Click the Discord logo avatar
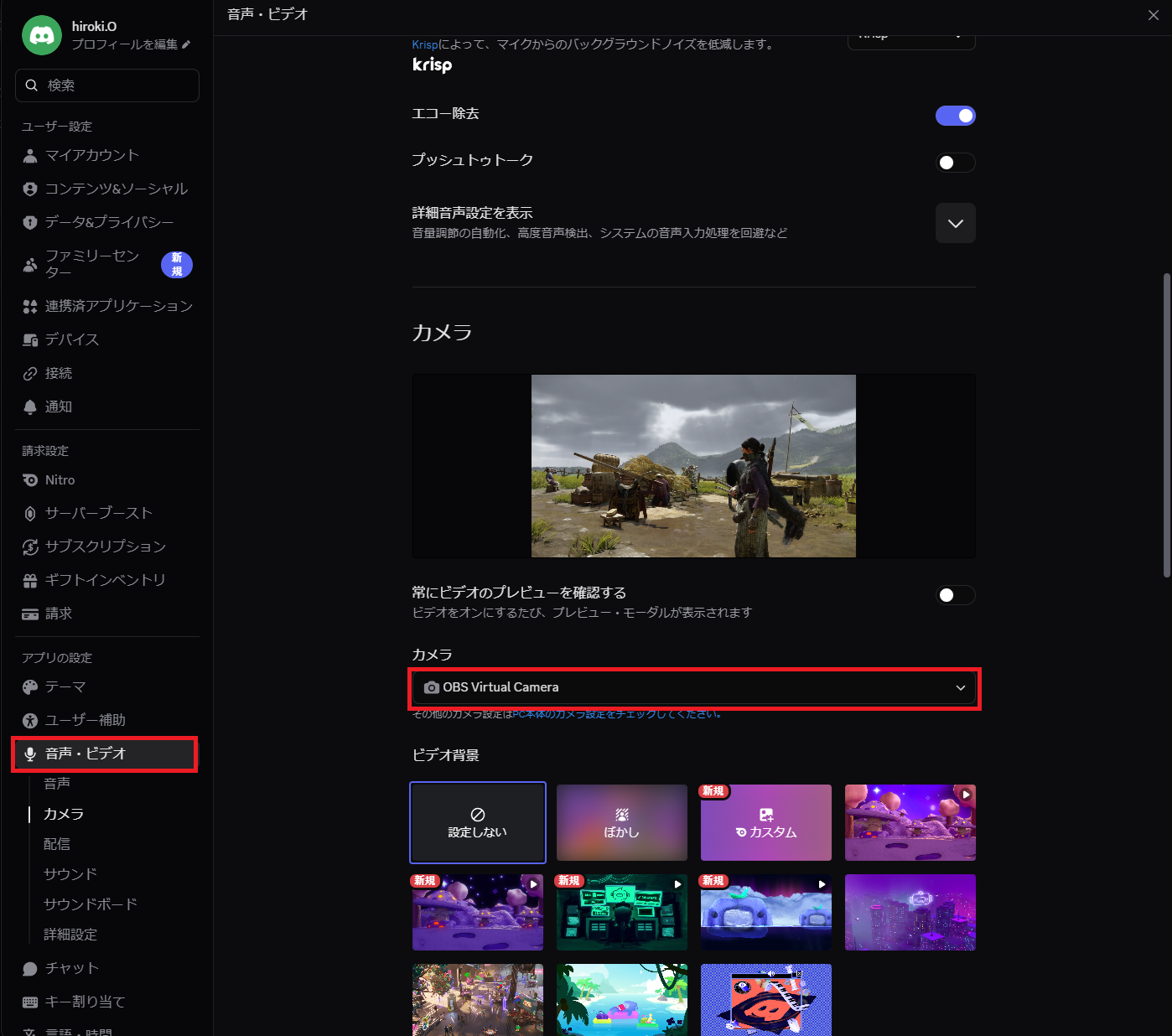Image resolution: width=1172 pixels, height=1036 pixels. (x=42, y=35)
